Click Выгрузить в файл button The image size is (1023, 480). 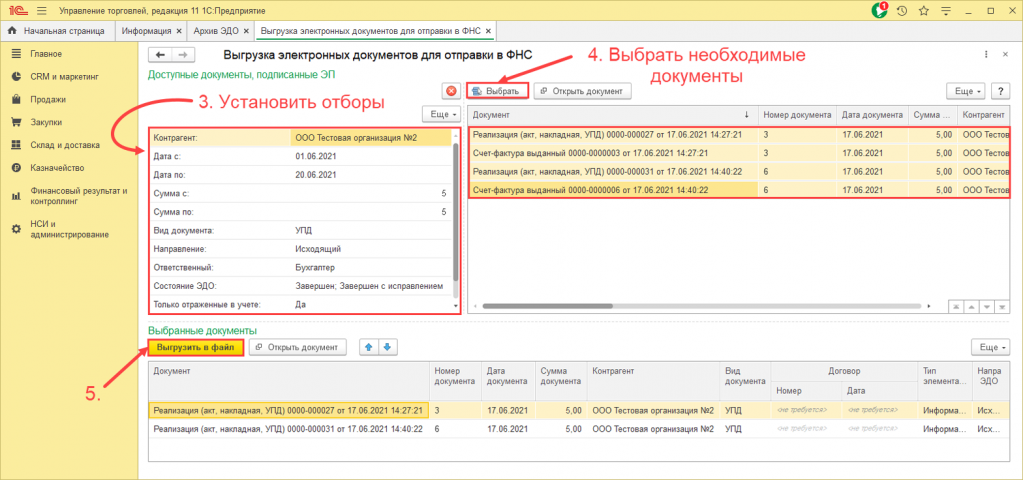pos(196,348)
